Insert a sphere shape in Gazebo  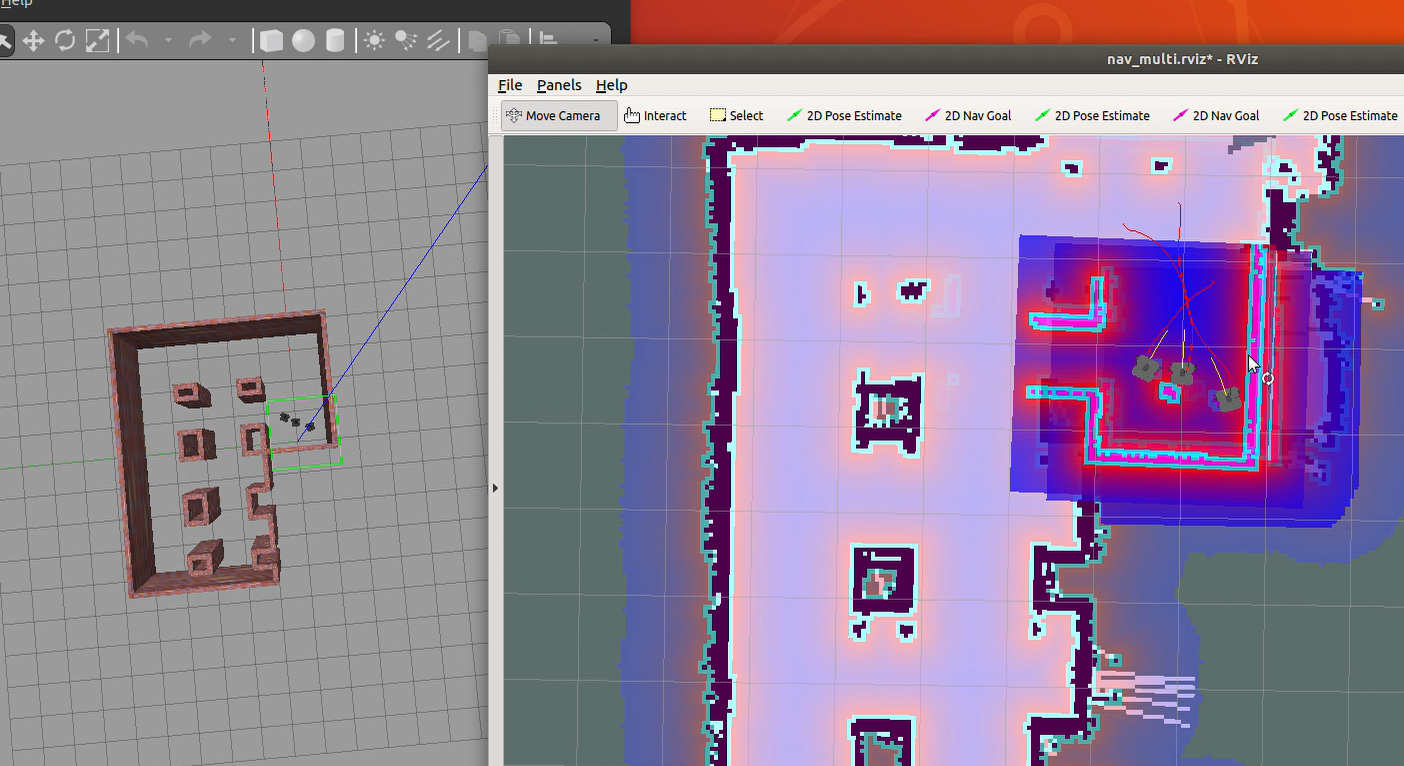point(303,41)
